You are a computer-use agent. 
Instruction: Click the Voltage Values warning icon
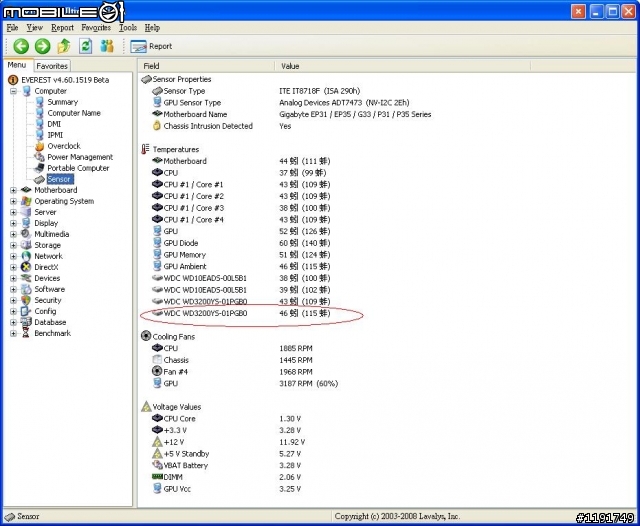pos(146,407)
